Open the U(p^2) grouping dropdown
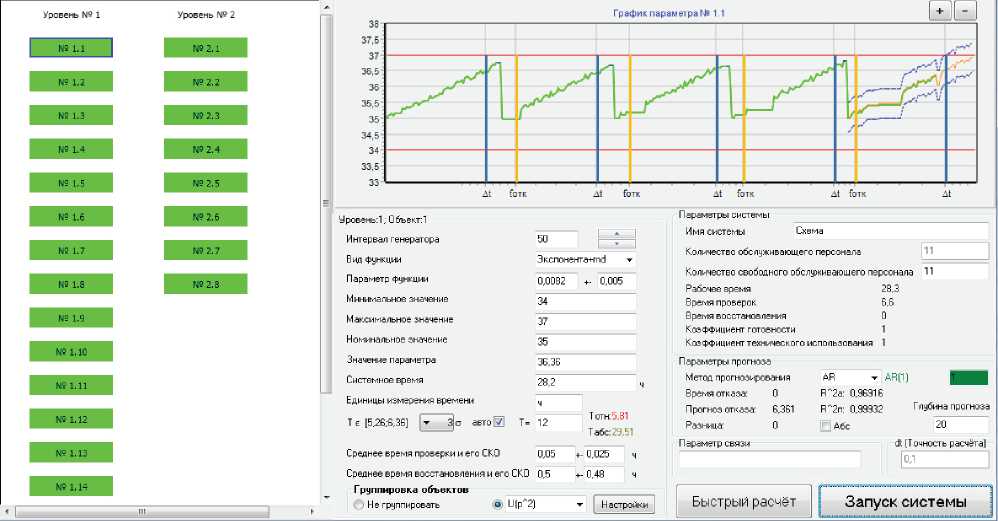 (580, 504)
